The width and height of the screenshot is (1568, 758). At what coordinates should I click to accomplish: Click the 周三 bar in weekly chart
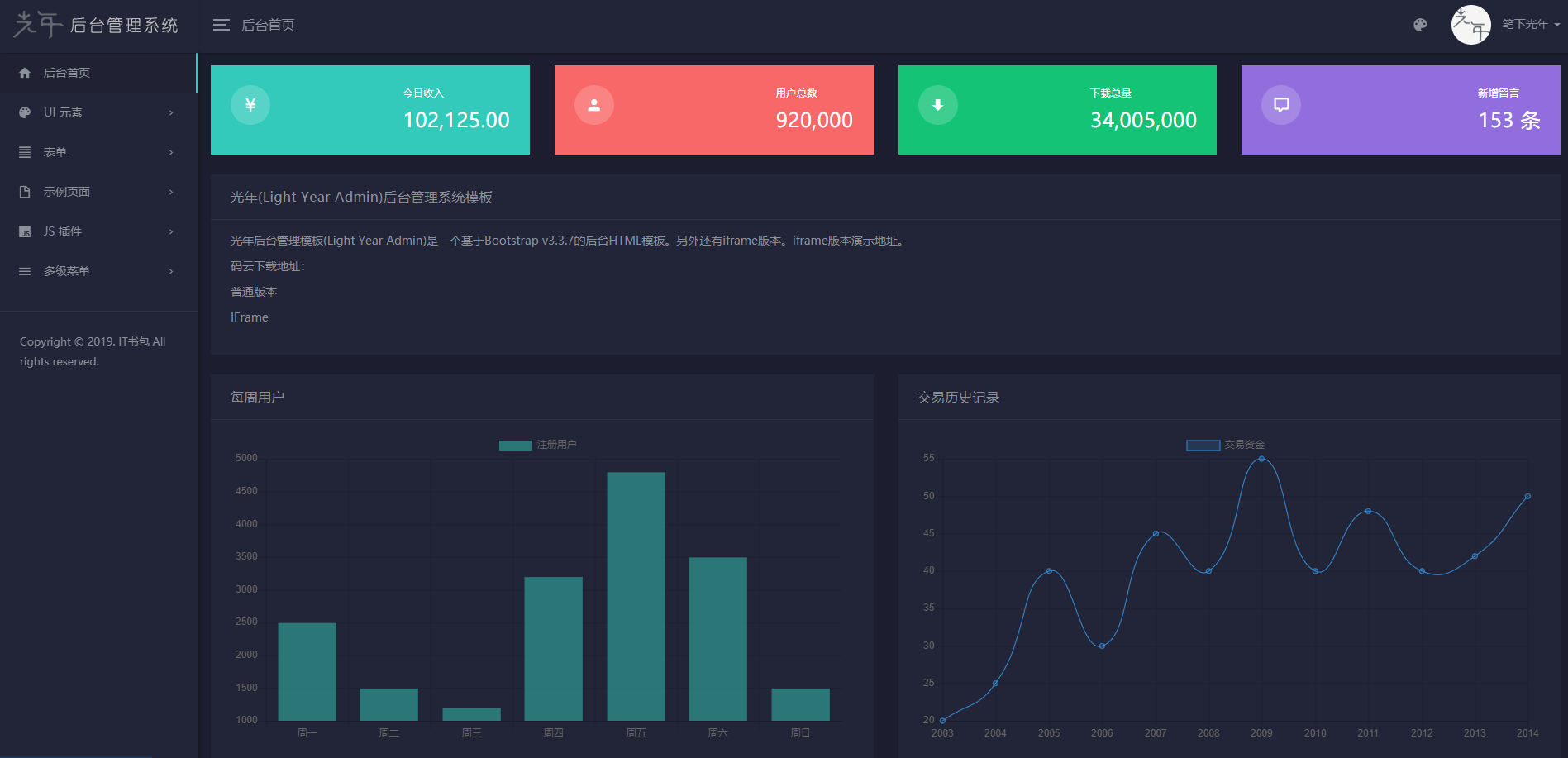tap(471, 714)
